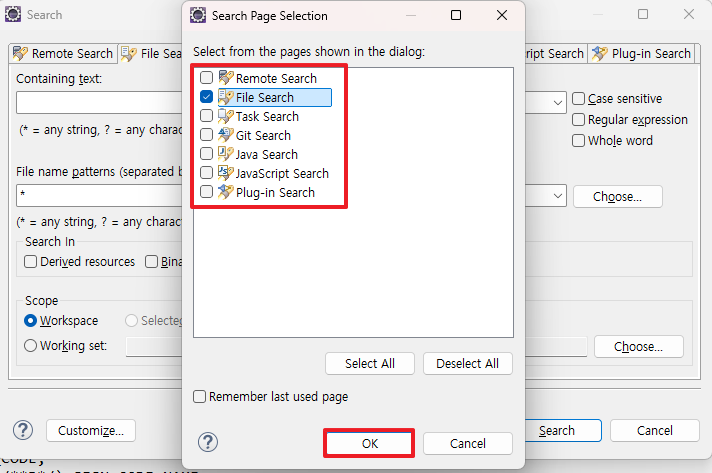Maximize the Search Page Selection dialog
This screenshot has height=473, width=712.
(456, 15)
